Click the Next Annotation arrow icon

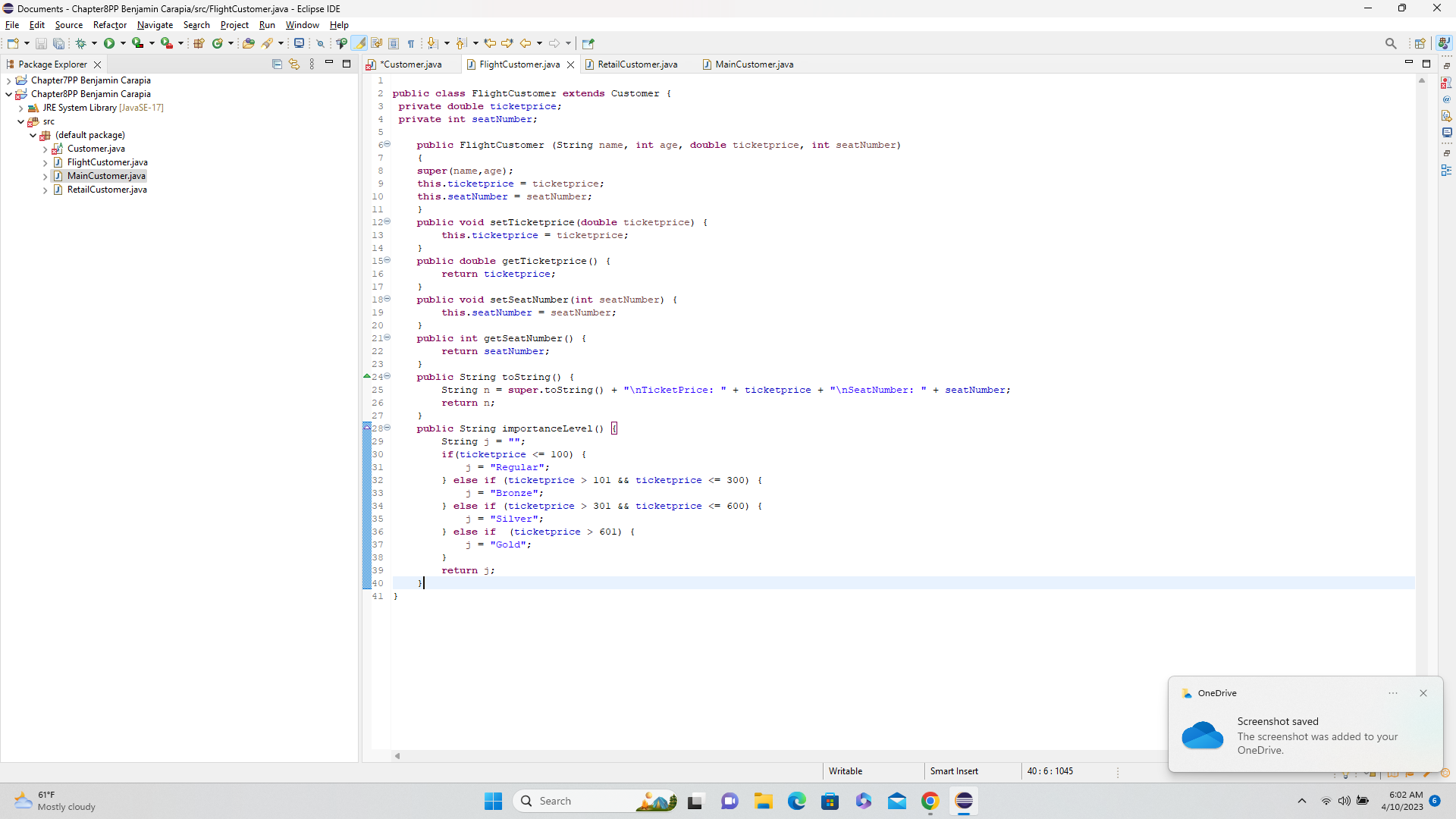point(432,43)
